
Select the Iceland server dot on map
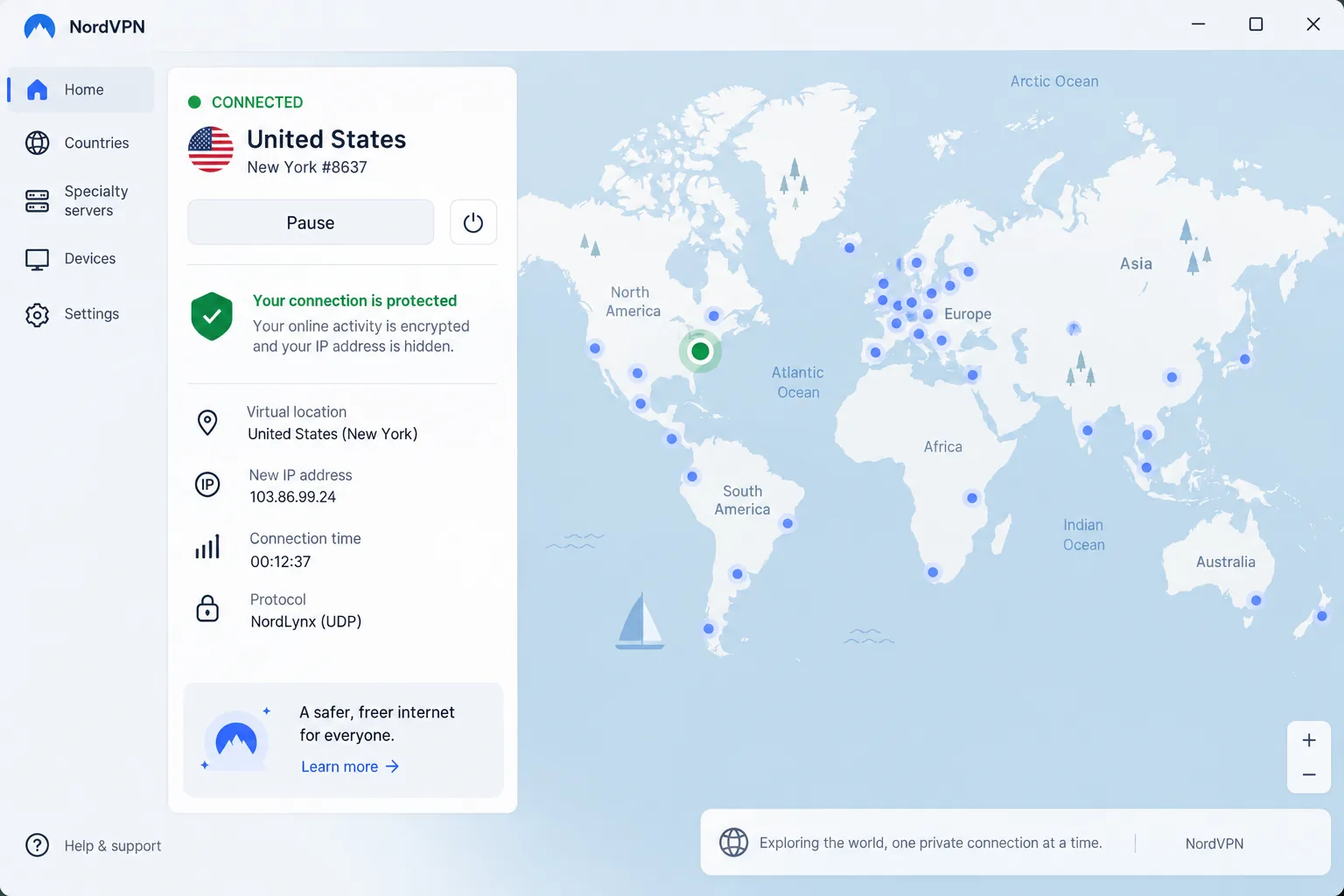pos(850,248)
